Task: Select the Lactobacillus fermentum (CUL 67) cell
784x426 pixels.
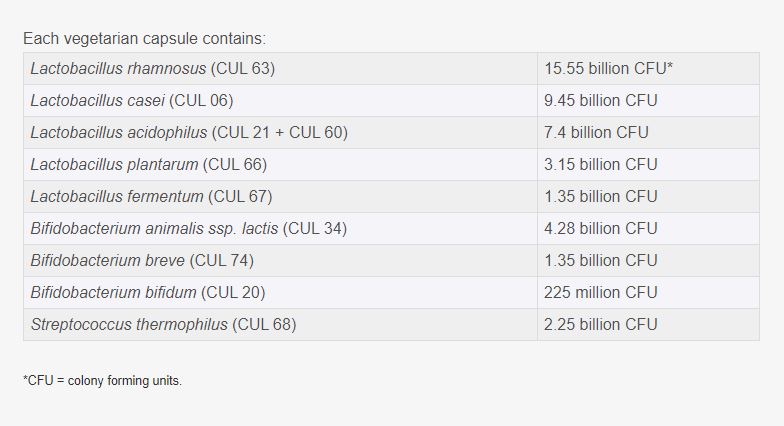Action: tap(151, 197)
